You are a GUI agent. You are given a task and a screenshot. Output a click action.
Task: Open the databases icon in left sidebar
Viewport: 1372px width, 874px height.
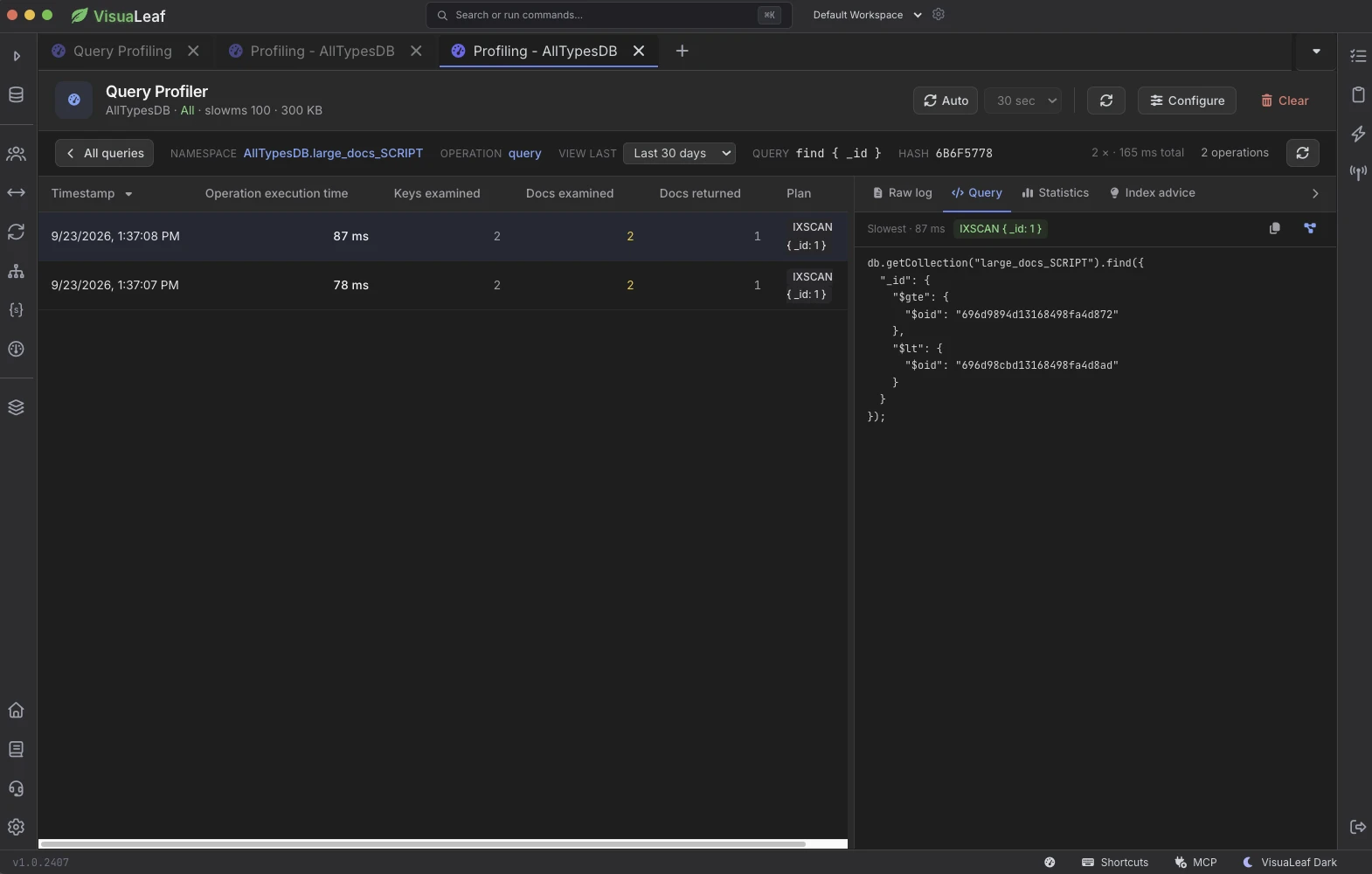pos(16,94)
